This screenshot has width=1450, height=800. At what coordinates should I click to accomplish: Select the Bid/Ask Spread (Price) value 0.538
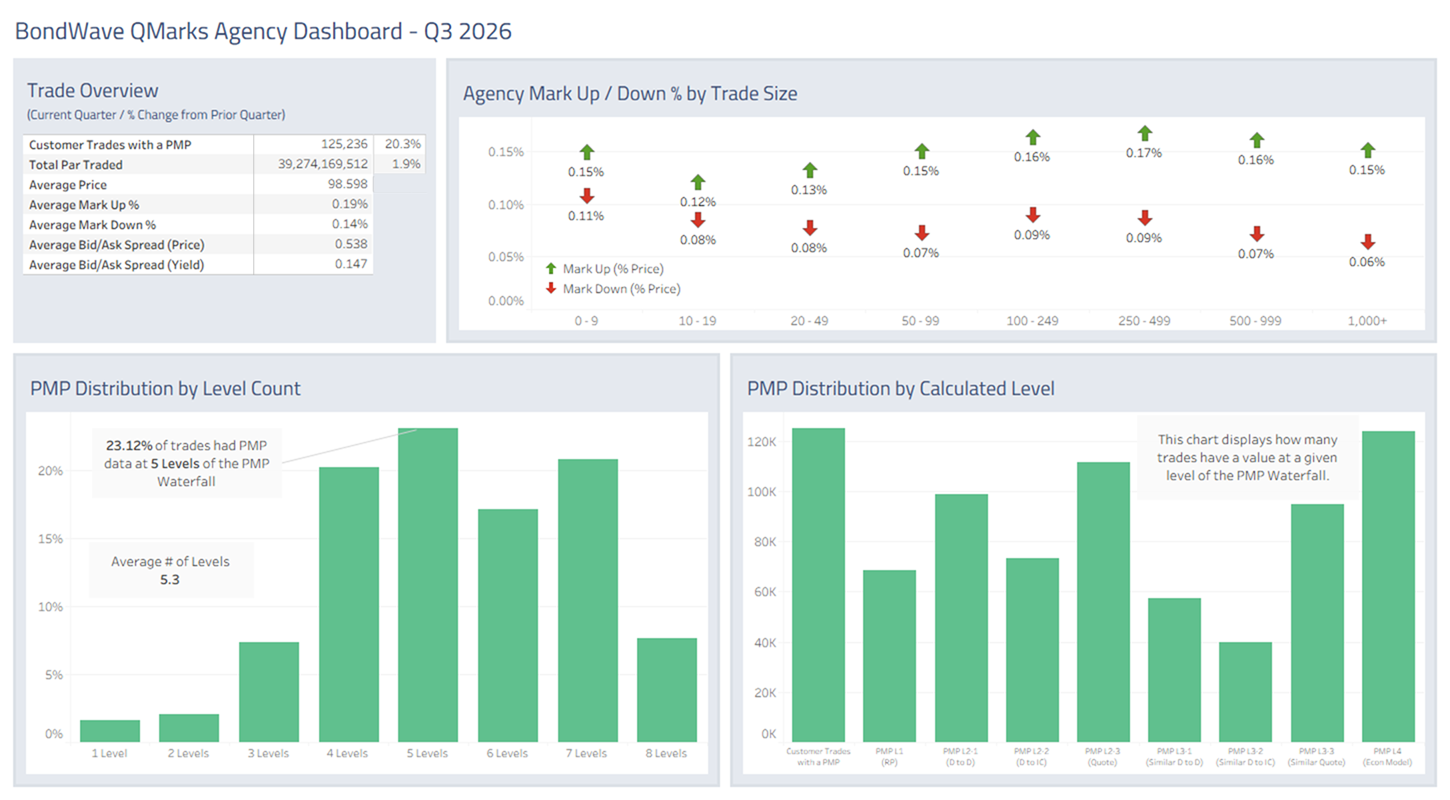(x=352, y=244)
